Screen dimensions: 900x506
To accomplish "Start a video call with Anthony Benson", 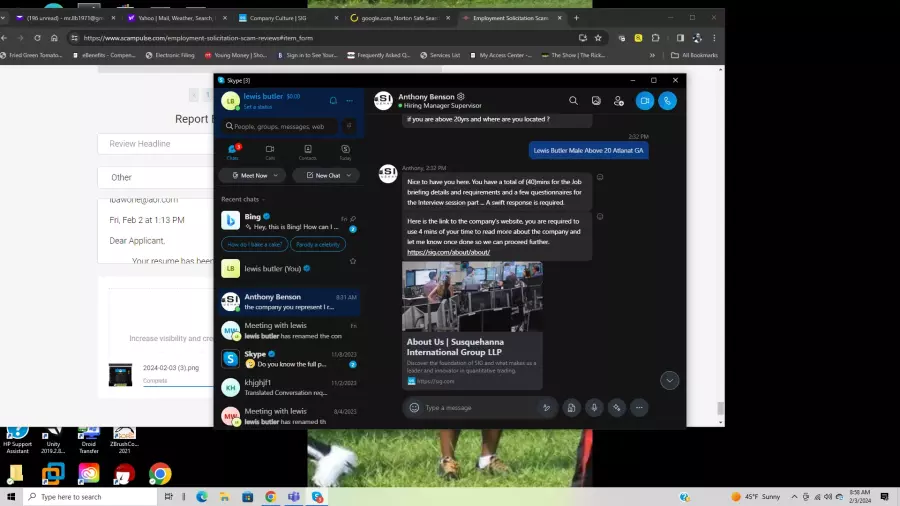I will [x=644, y=101].
